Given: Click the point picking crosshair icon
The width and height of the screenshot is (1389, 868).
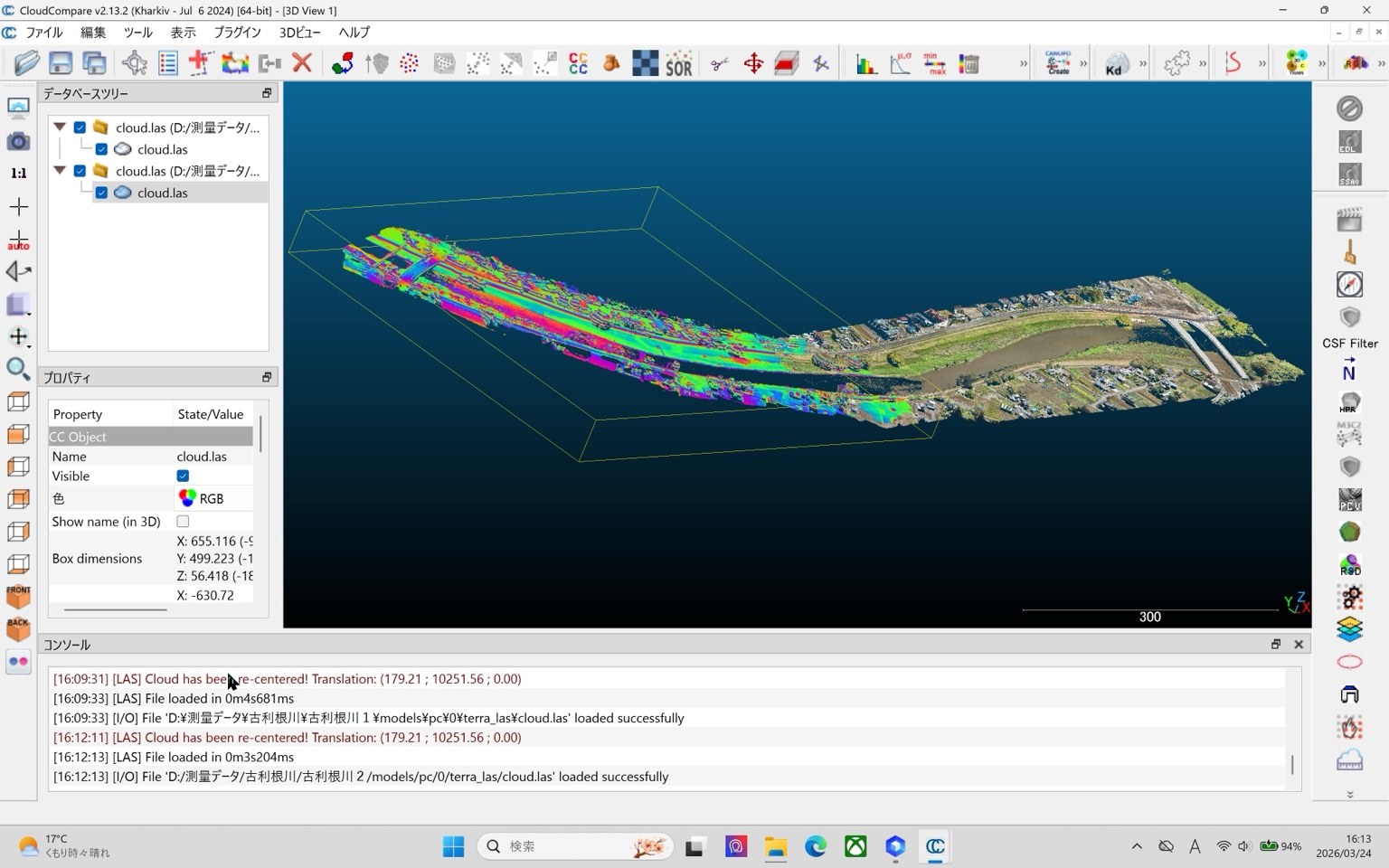Looking at the screenshot, I should pyautogui.click(x=135, y=63).
